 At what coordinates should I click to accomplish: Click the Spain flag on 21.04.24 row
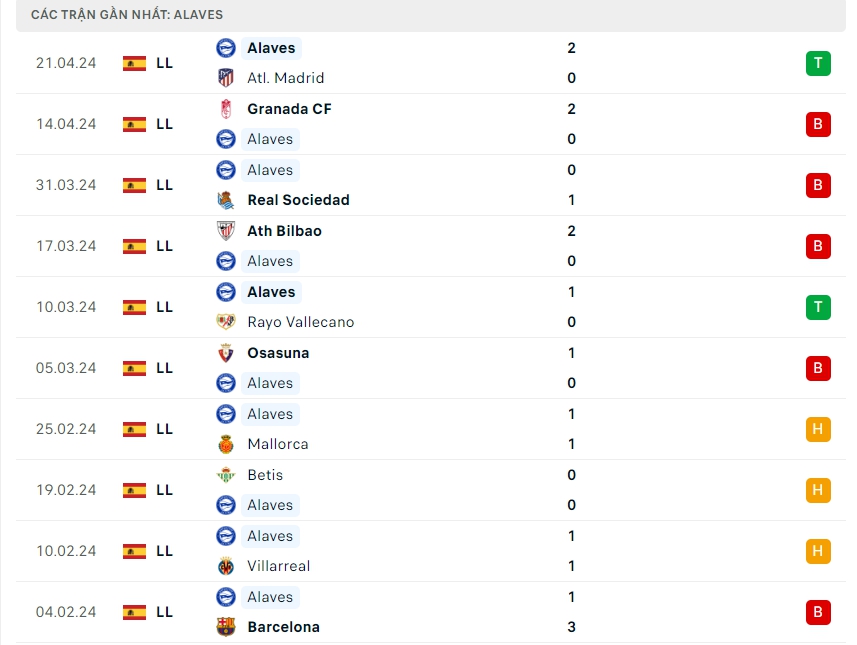(x=134, y=63)
